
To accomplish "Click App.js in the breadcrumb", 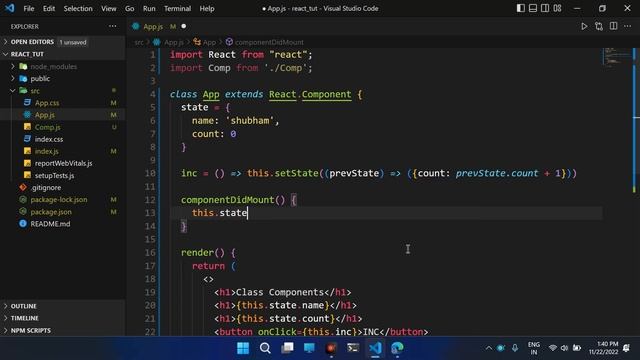I will point(173,42).
